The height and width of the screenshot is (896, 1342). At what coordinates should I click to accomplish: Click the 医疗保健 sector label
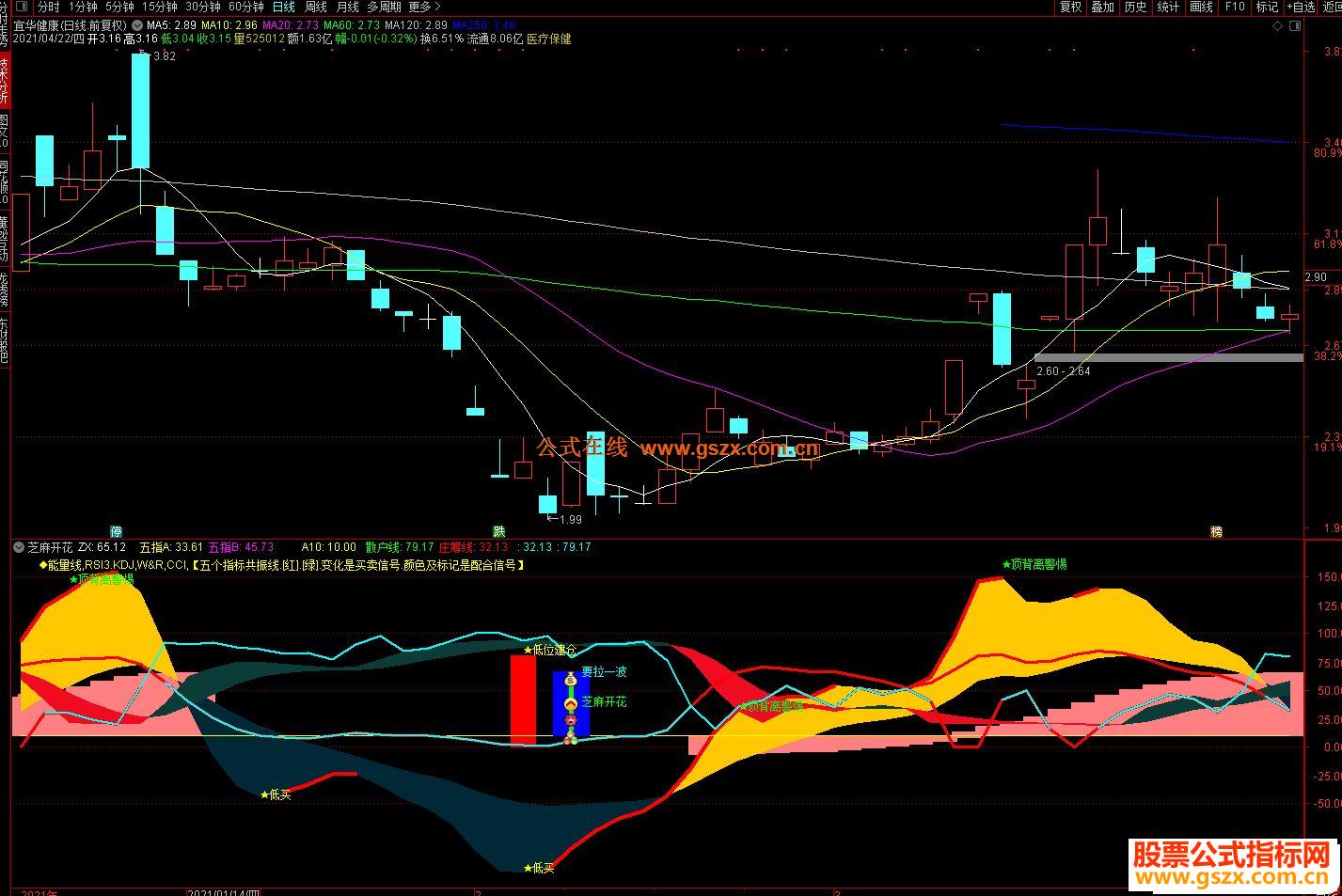coord(548,39)
